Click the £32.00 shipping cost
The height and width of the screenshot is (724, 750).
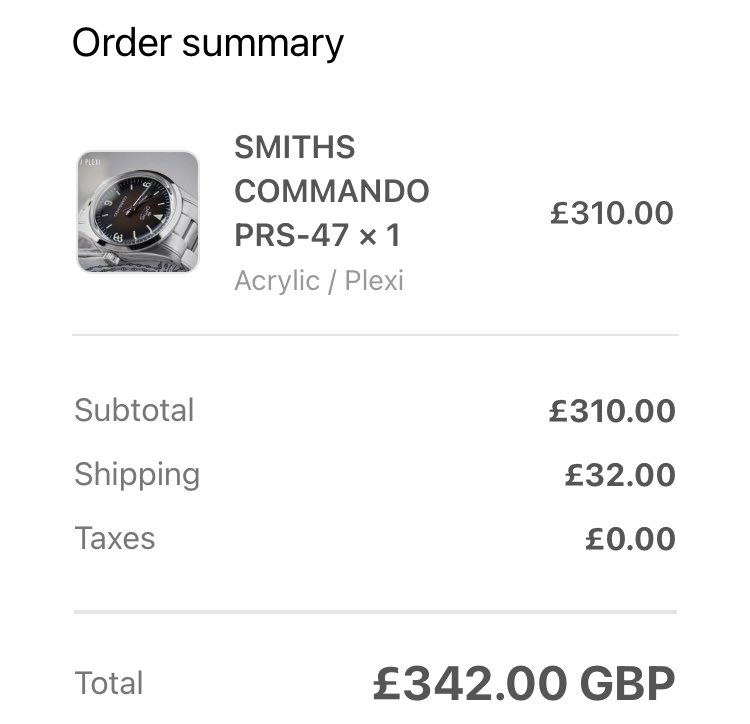620,475
